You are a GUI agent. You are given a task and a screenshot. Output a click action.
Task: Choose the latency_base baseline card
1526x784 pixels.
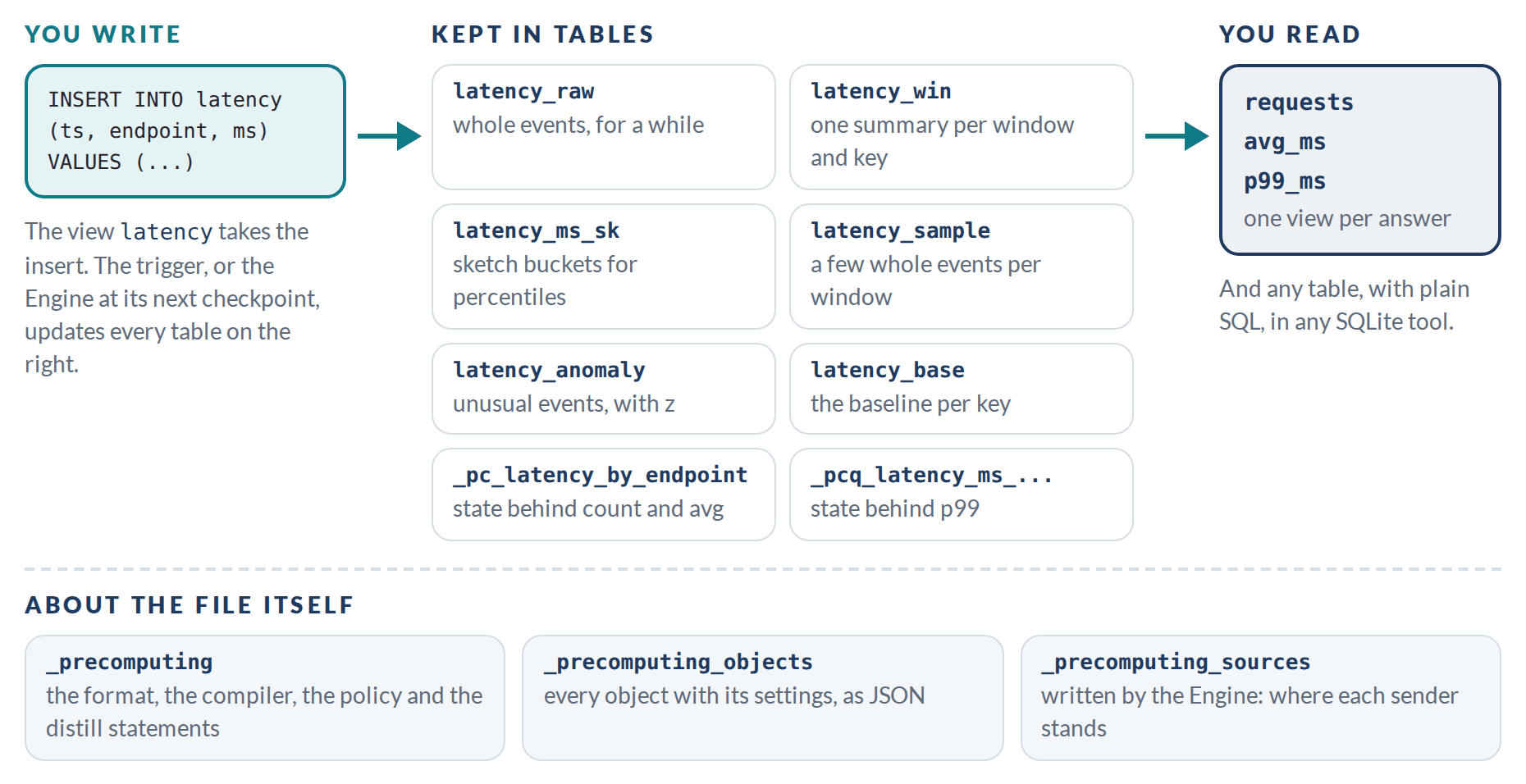click(962, 389)
